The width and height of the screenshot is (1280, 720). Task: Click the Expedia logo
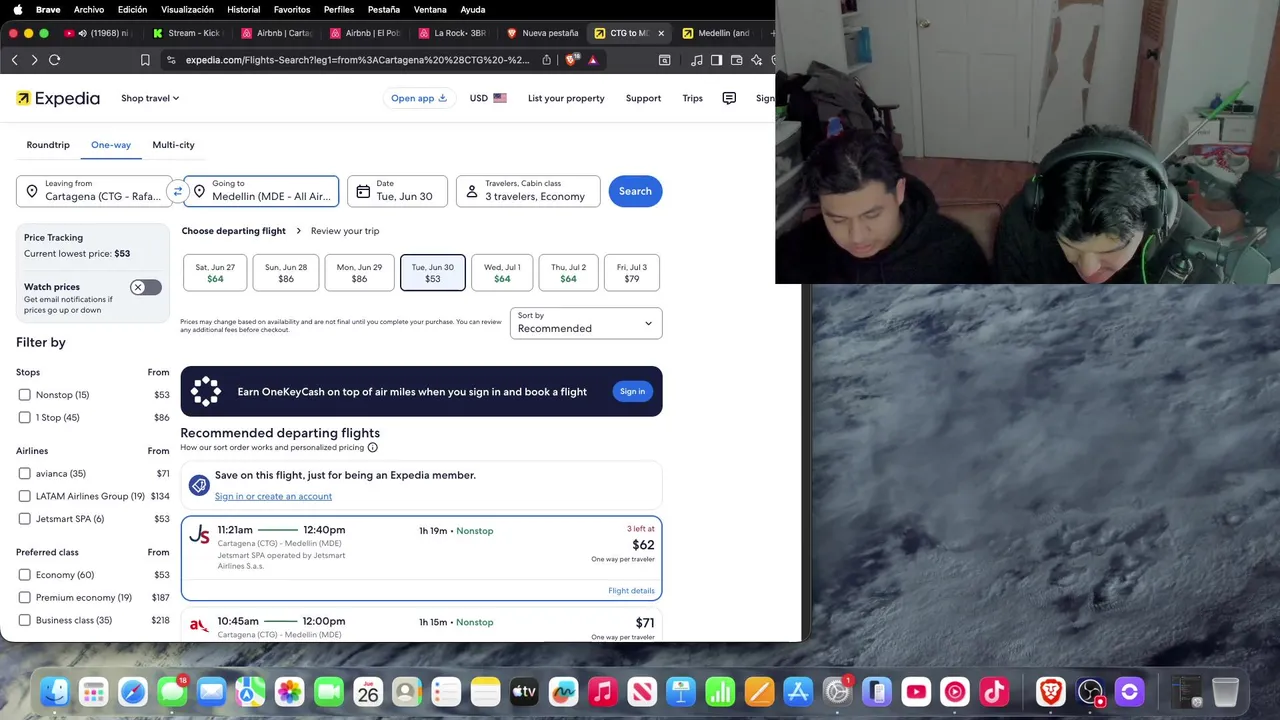coord(58,98)
